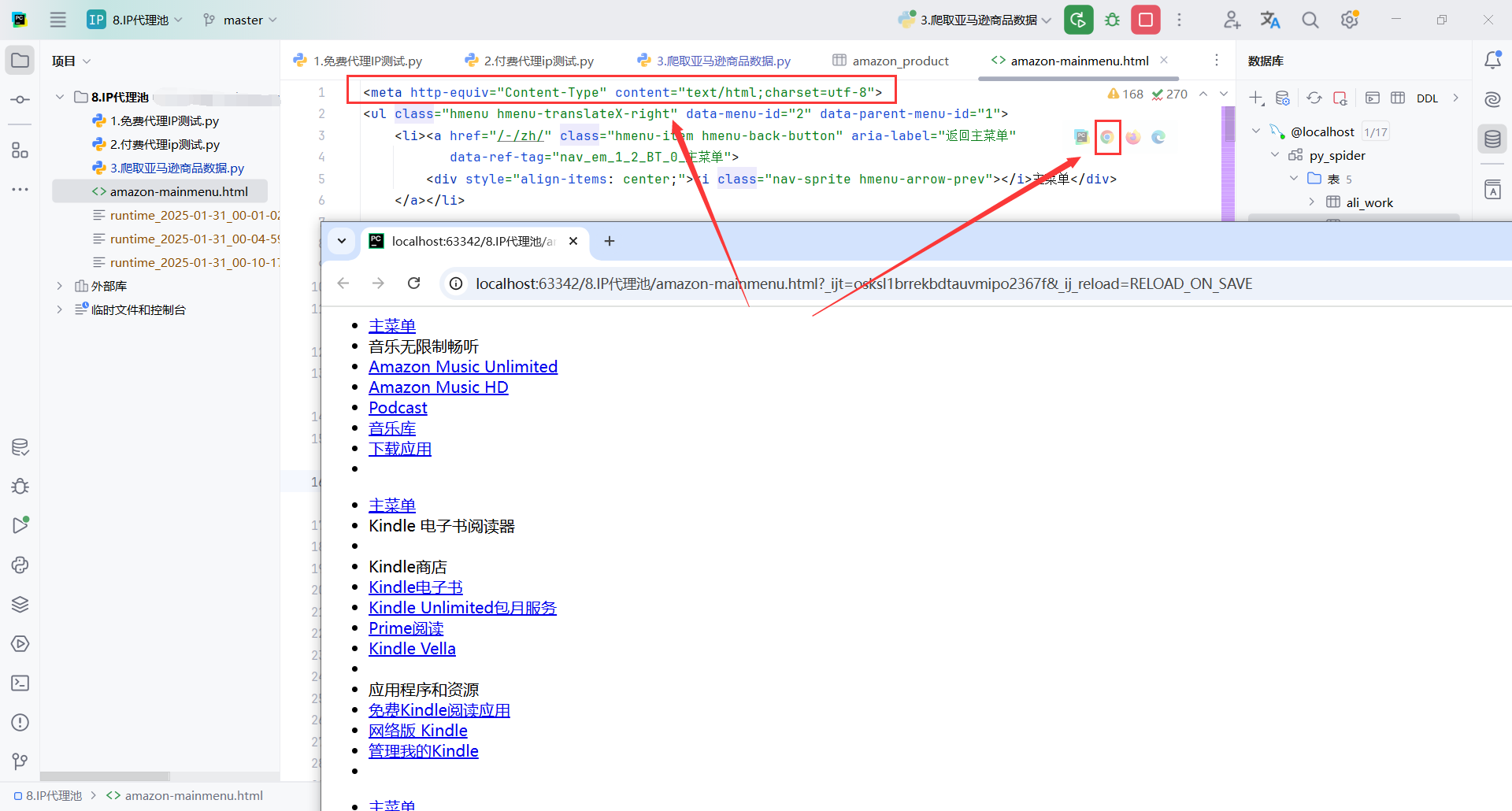Image resolution: width=1512 pixels, height=811 pixels.
Task: Select amazon-mainmenu.html in project tree
Action: coord(160,191)
